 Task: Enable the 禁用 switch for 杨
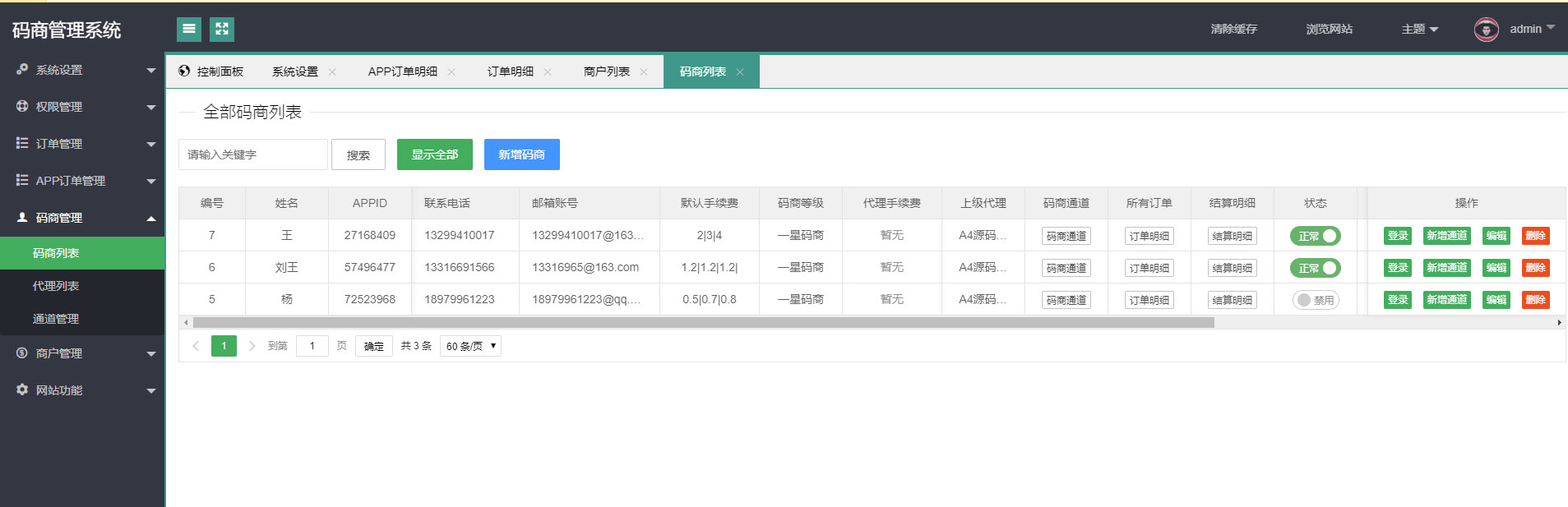(1316, 300)
